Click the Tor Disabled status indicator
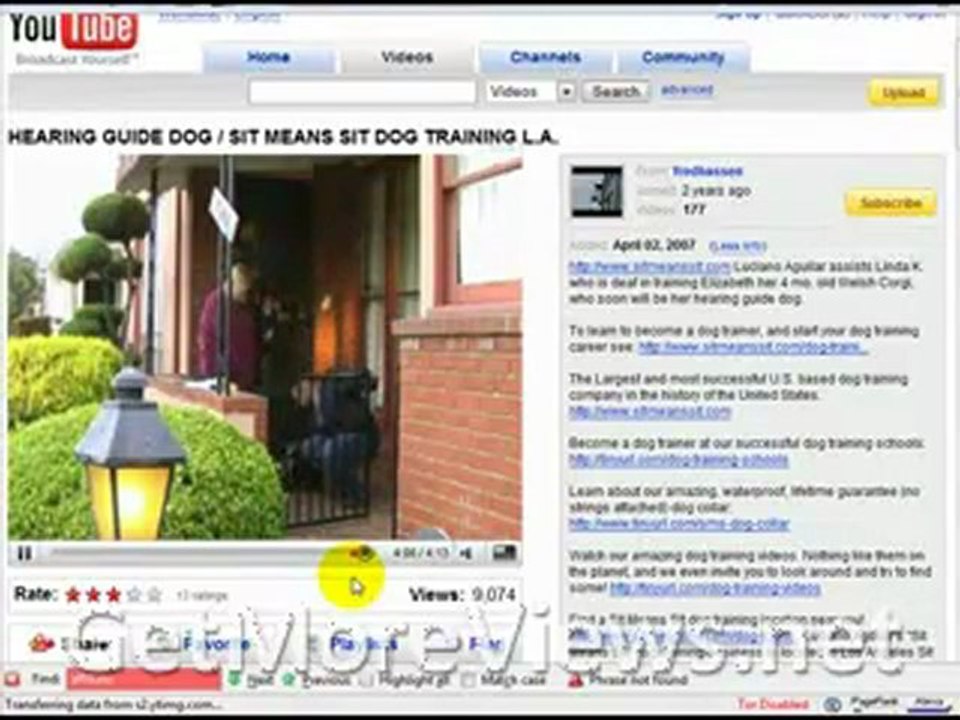Screen dimensions: 960x720 coord(773,704)
